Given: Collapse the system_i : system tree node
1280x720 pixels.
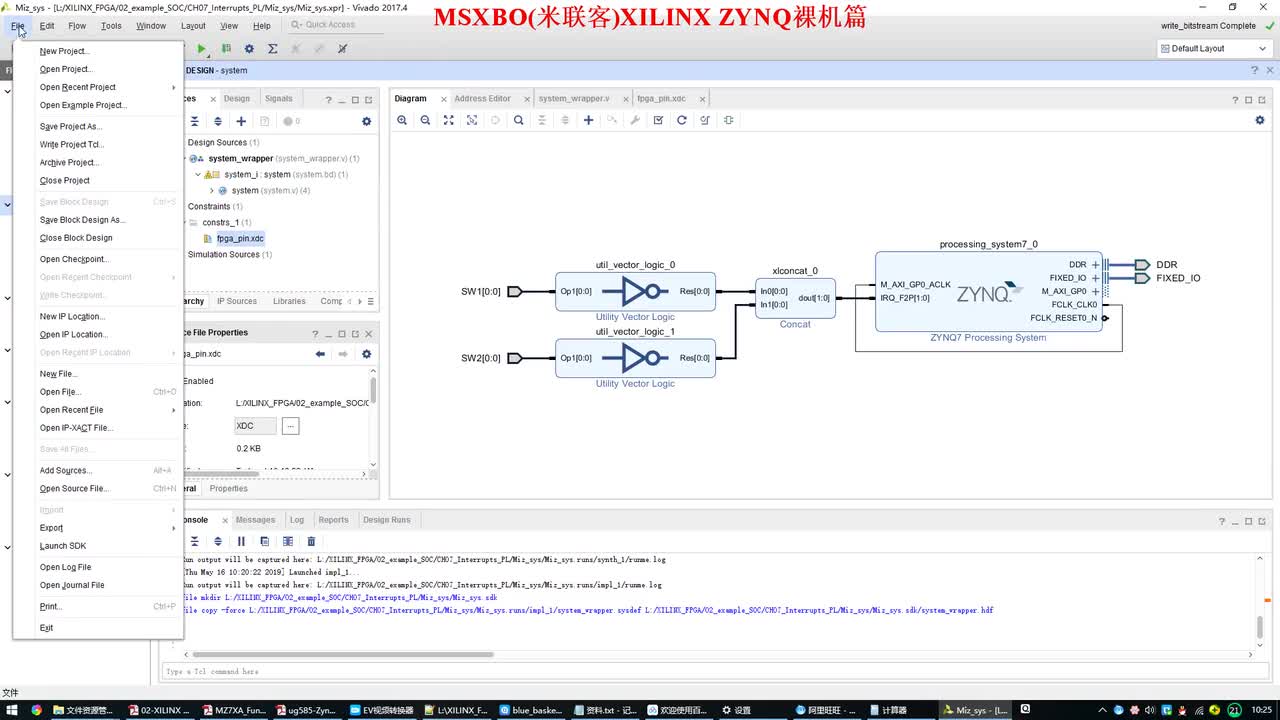Looking at the screenshot, I should tap(198, 174).
